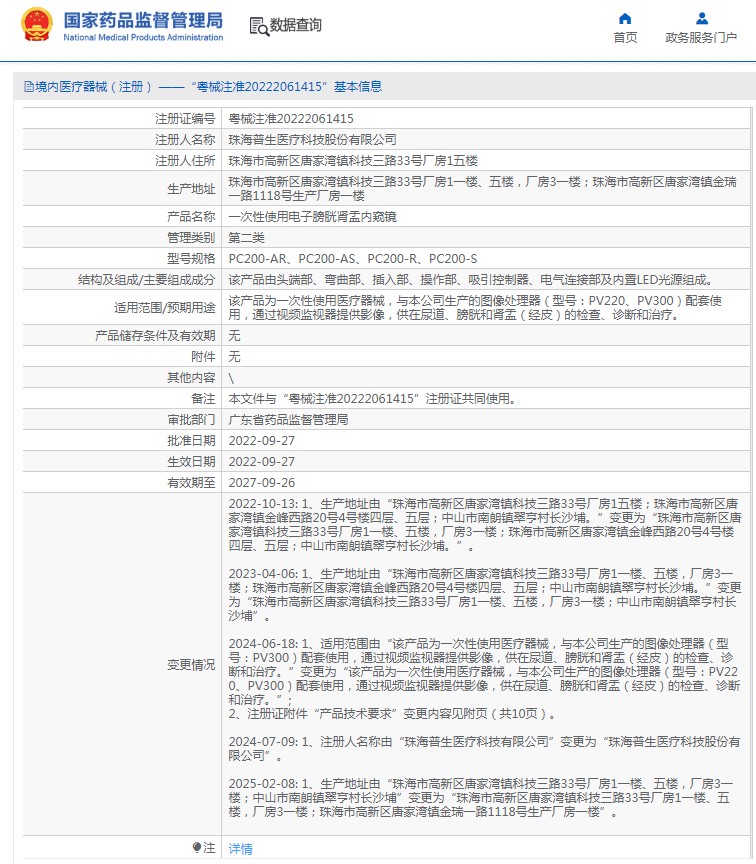
Task: Select structure text 该产品由头端部、弯曲部
Action: click(x=471, y=279)
